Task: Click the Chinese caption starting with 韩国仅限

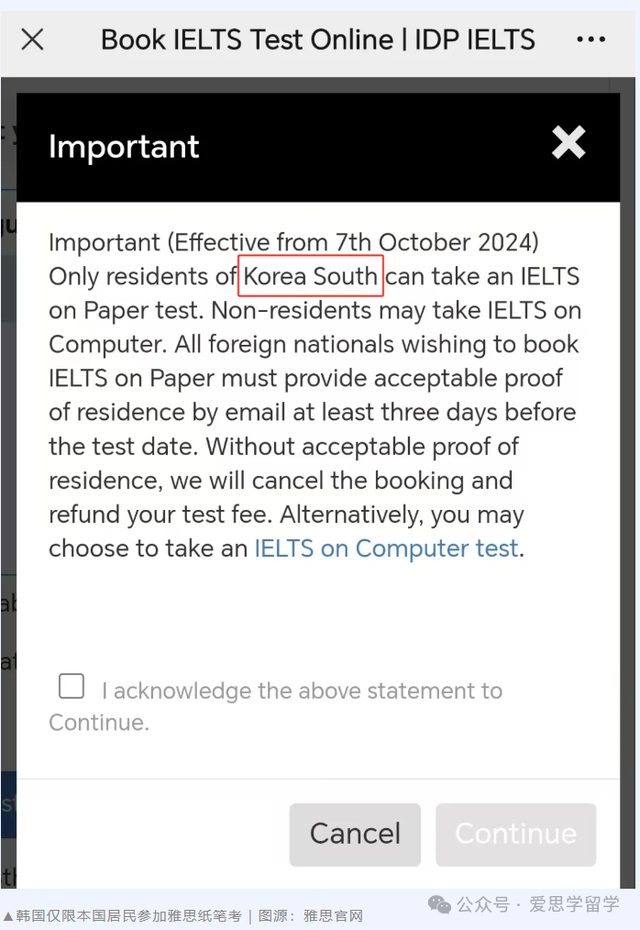Action: 128,916
